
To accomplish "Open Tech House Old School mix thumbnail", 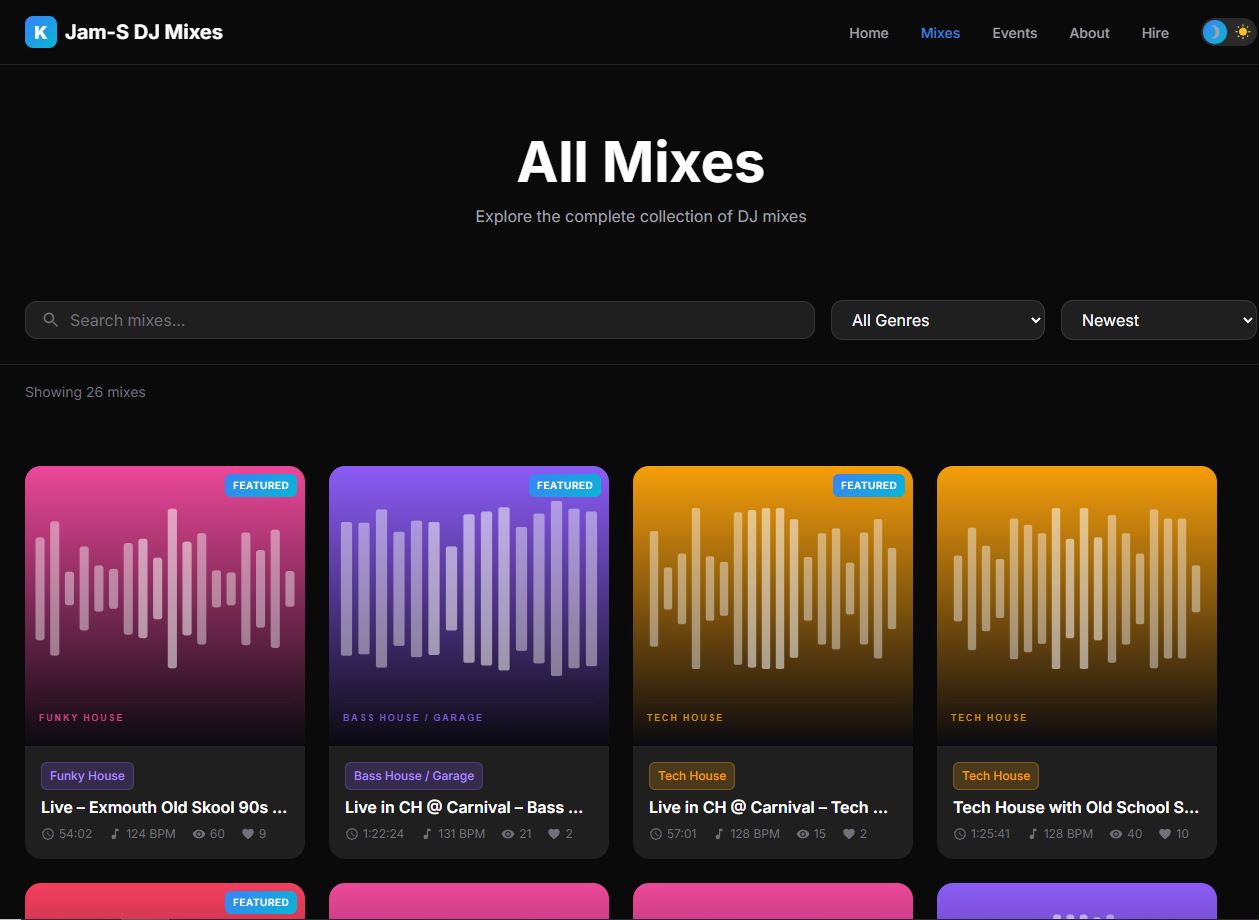I will tap(1077, 606).
